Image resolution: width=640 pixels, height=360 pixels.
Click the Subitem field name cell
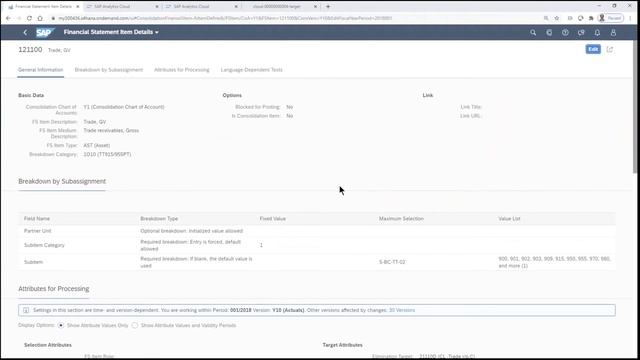[x=33, y=262]
